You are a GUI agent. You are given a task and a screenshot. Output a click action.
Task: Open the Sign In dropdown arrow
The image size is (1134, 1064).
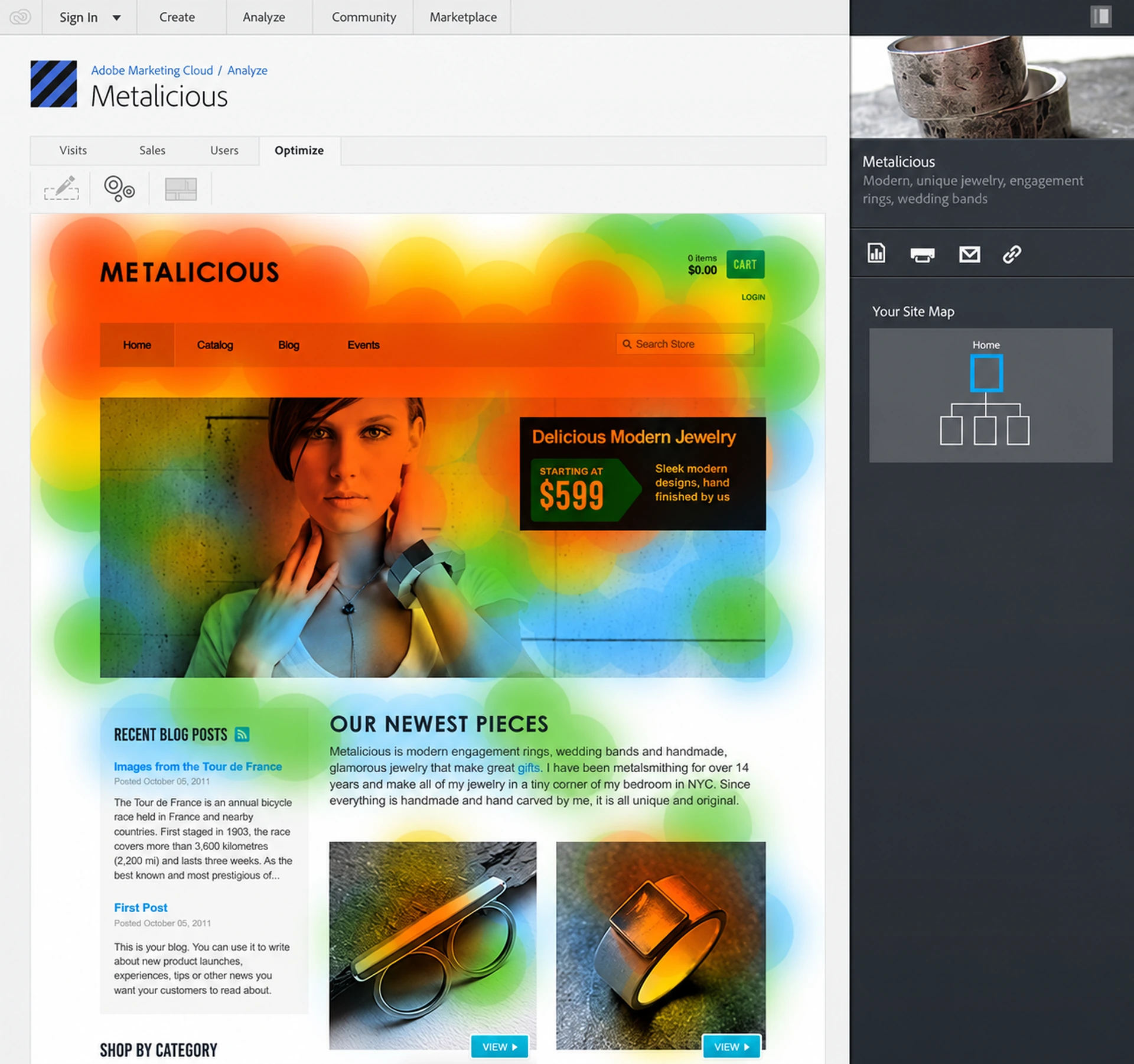click(116, 18)
